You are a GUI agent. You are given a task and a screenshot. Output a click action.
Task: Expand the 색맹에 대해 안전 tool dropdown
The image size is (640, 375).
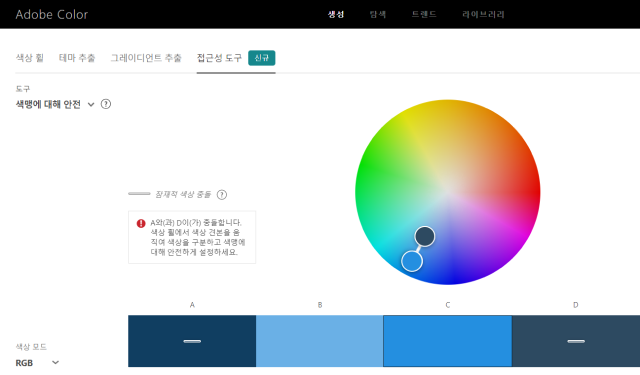point(56,104)
